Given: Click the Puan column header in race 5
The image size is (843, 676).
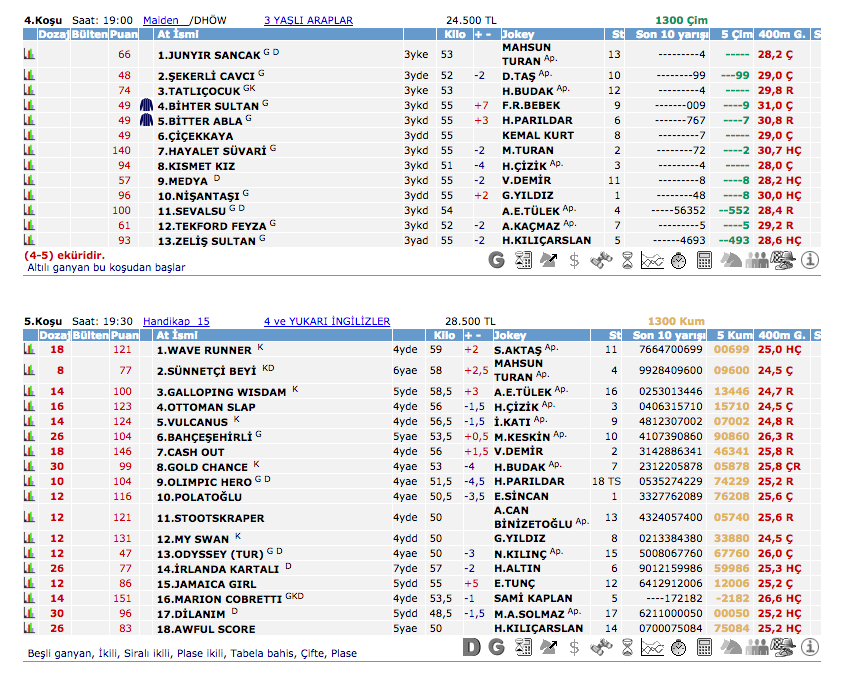Looking at the screenshot, I should click(124, 335).
